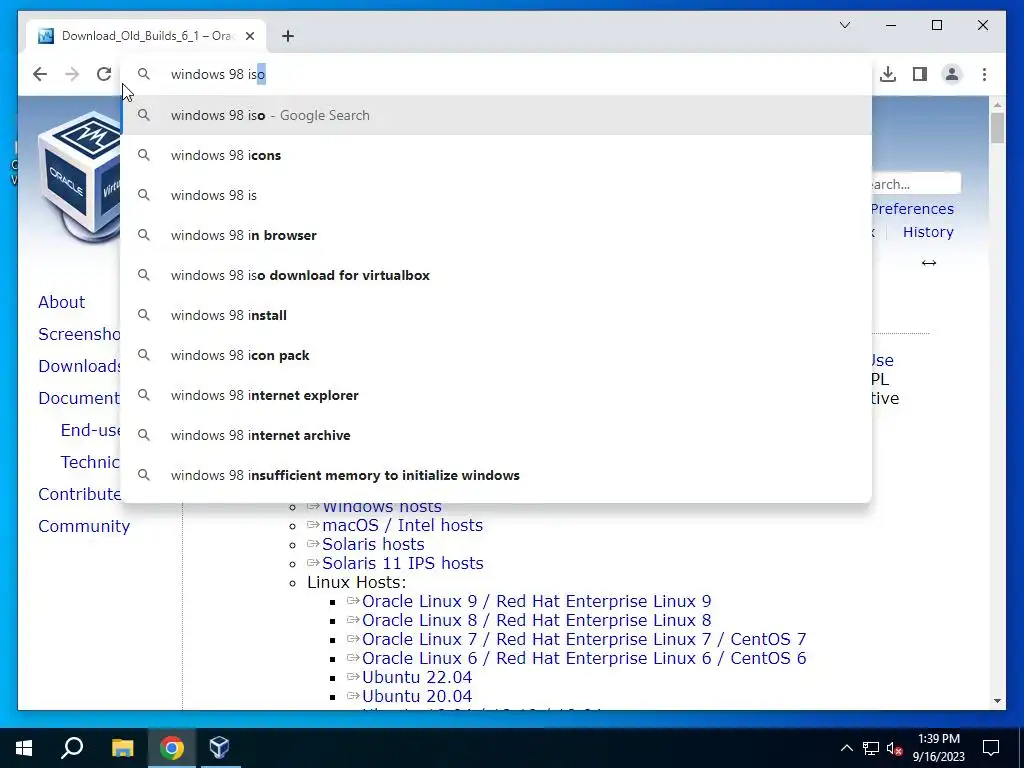Open Oracle Linux 8 / Red Hat 8 link

click(x=536, y=620)
